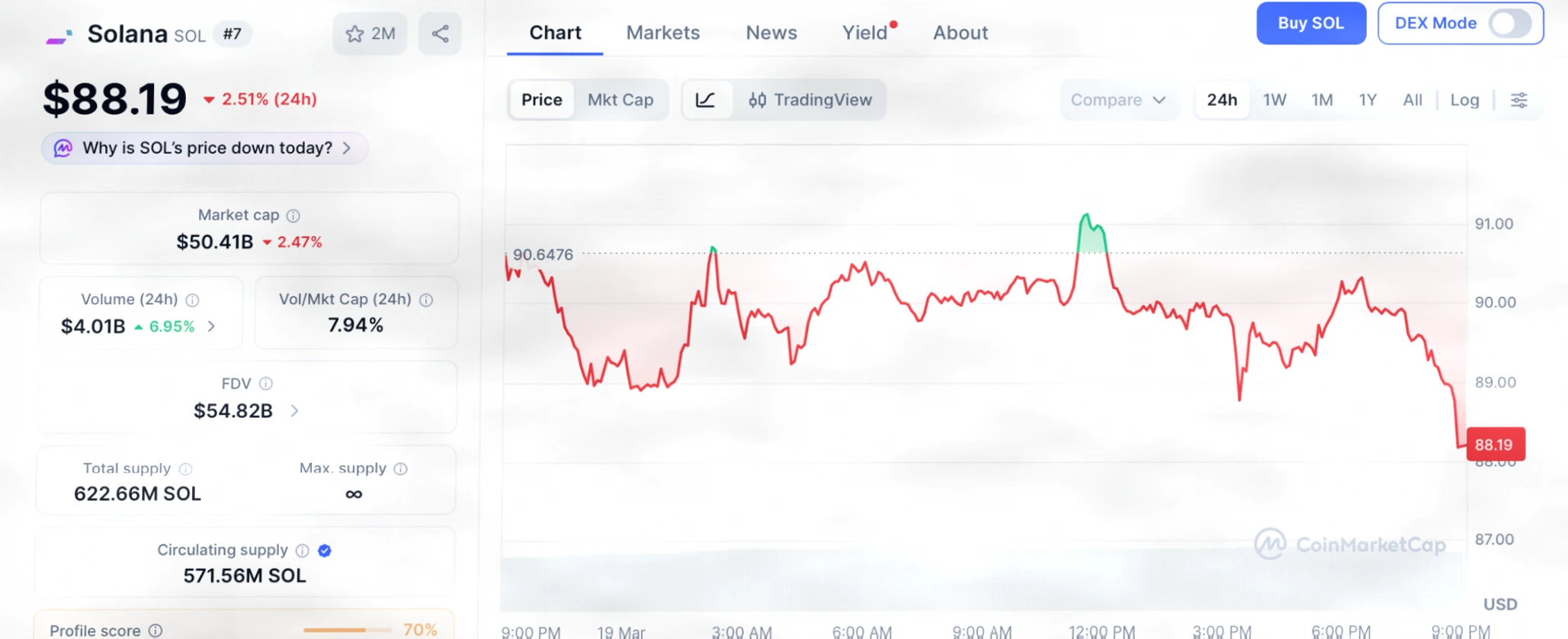Screen dimensions: 1568x639
Task: Open the Vol/Mkt Cap (24h) info icon
Action: pyautogui.click(x=426, y=300)
